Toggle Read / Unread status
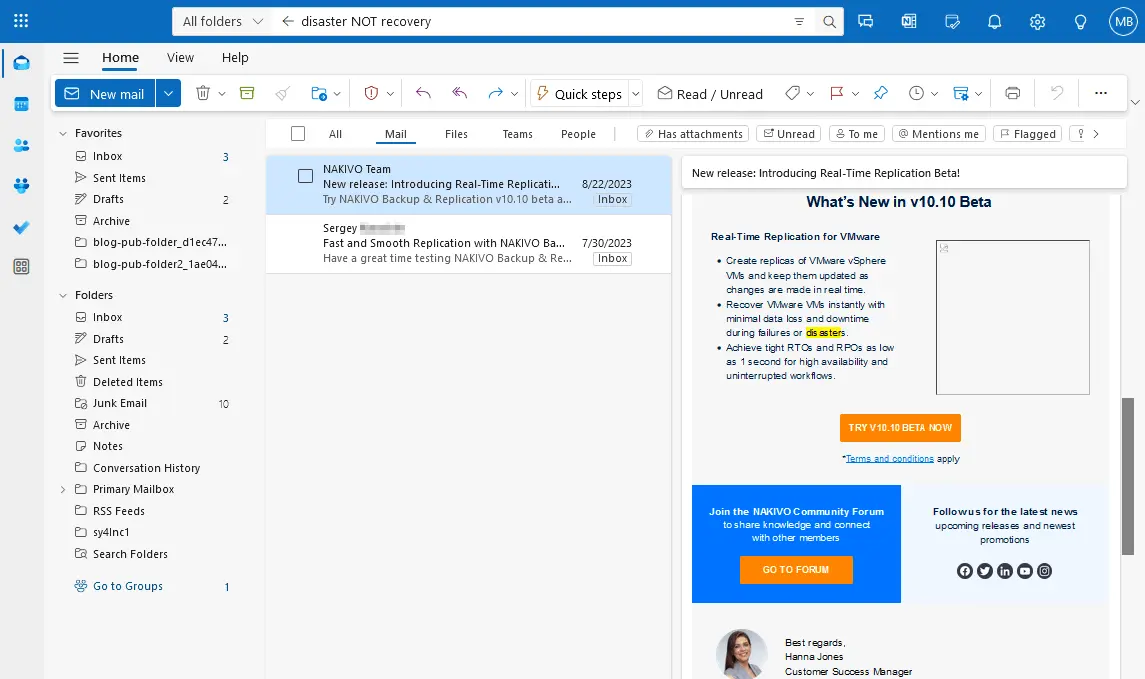 pyautogui.click(x=710, y=93)
